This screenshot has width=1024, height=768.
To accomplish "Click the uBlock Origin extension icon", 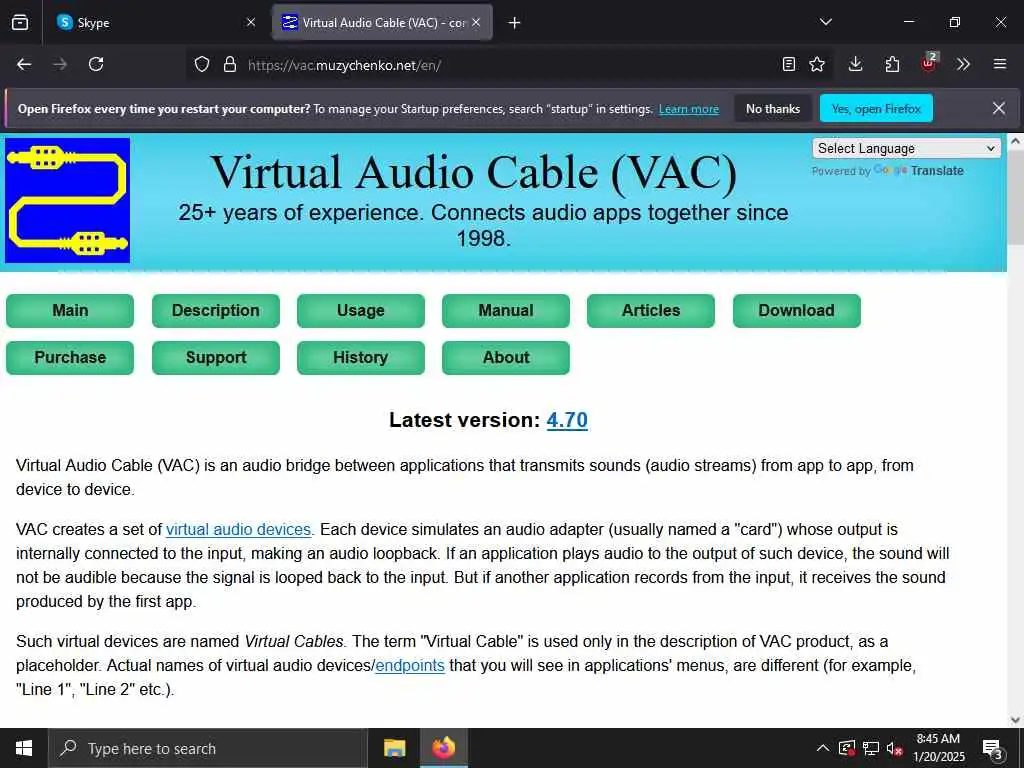I will click(x=929, y=63).
